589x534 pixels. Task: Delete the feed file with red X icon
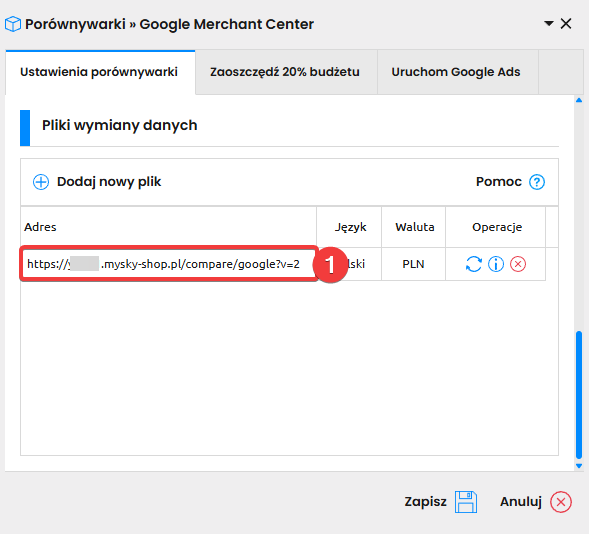[518, 264]
